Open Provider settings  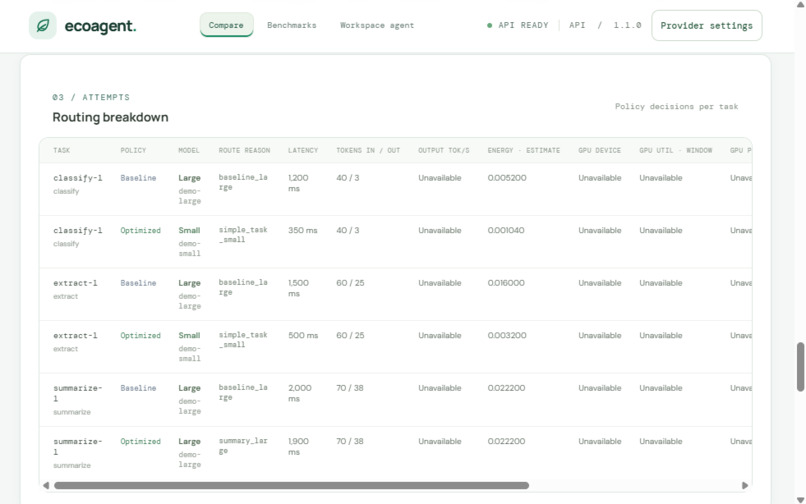[x=706, y=26]
